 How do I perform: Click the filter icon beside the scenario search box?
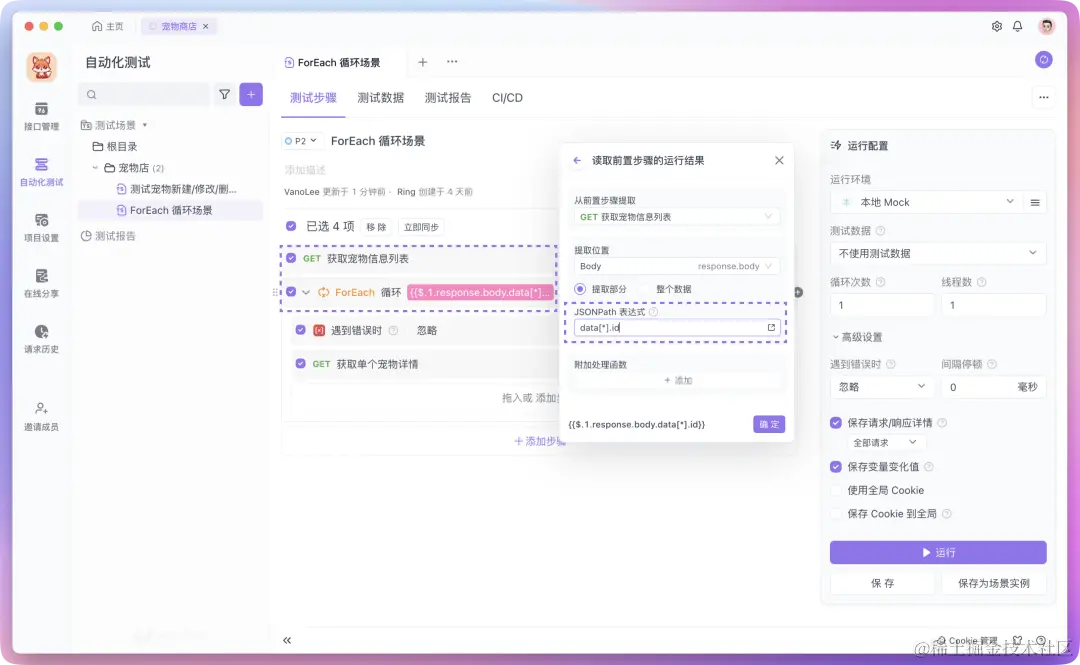click(x=224, y=94)
